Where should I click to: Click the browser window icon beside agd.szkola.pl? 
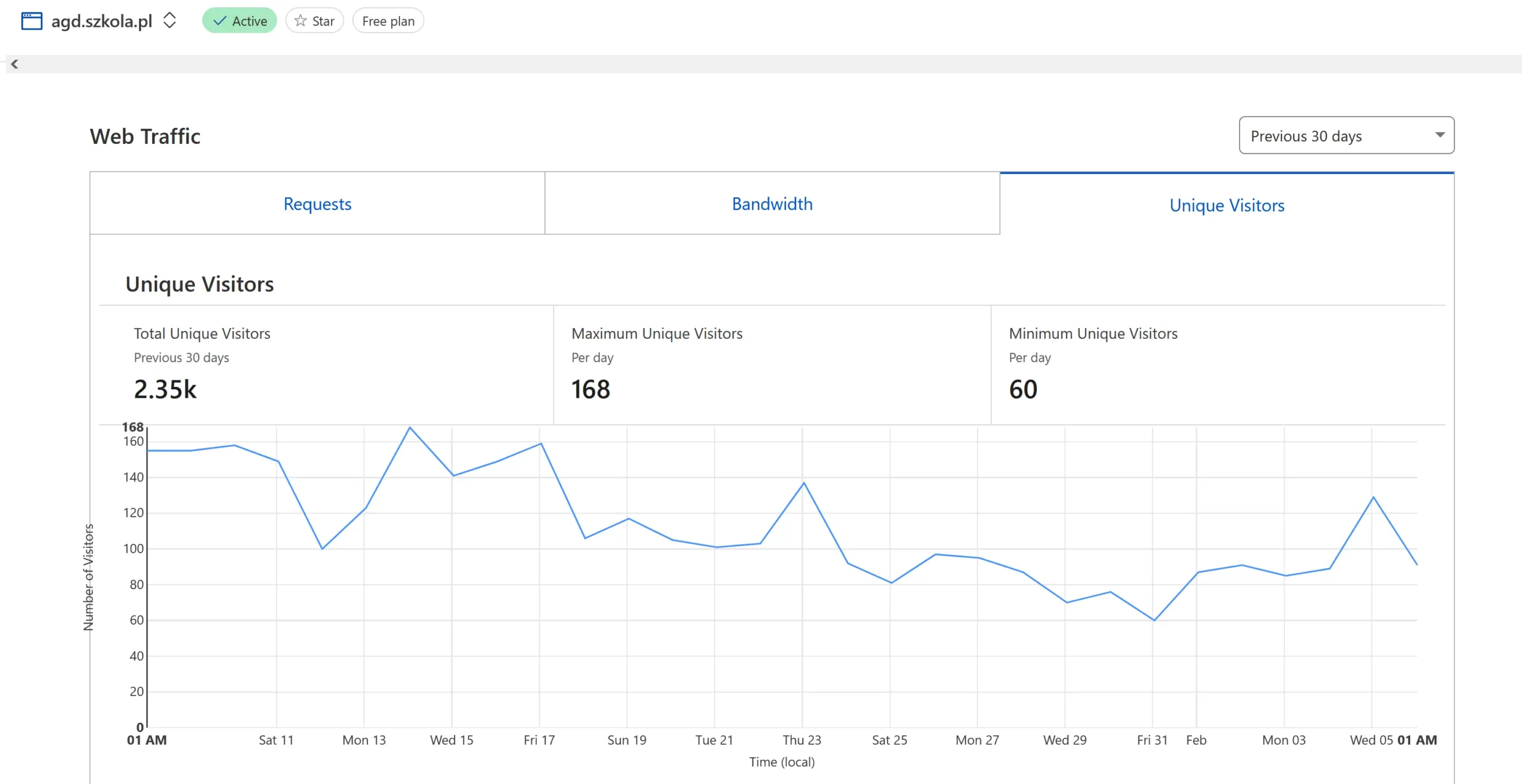(x=32, y=21)
